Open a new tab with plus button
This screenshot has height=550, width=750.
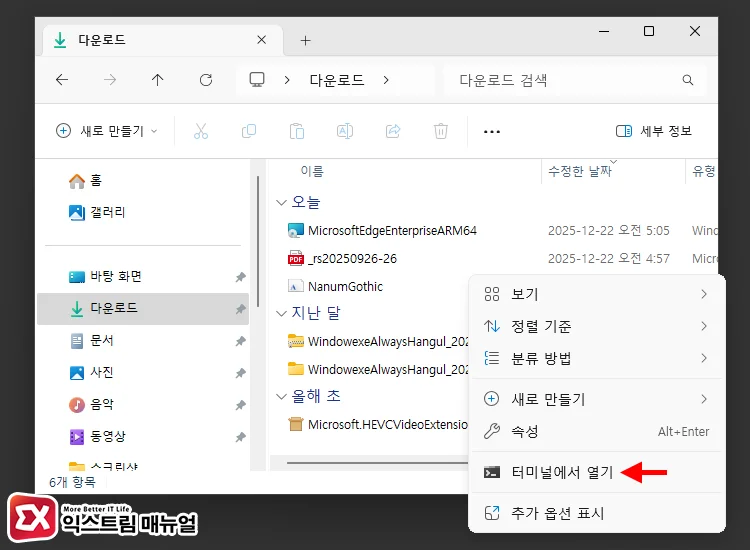coord(306,41)
